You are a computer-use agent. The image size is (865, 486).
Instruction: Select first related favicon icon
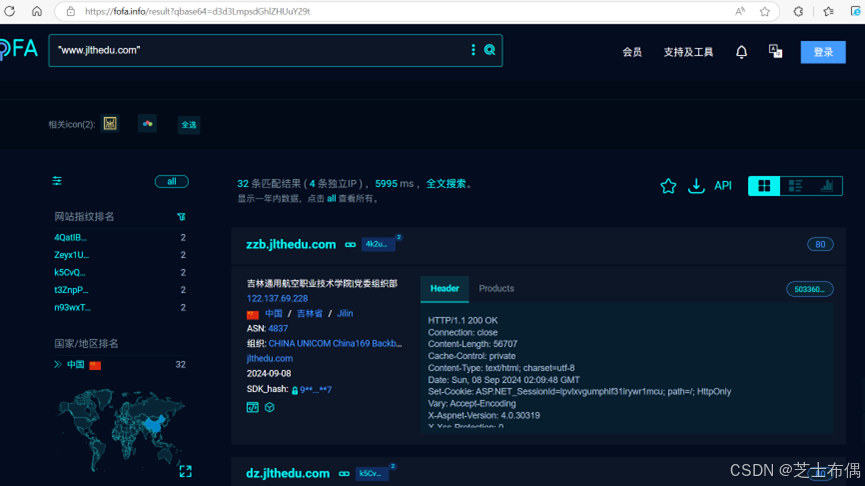click(x=110, y=124)
